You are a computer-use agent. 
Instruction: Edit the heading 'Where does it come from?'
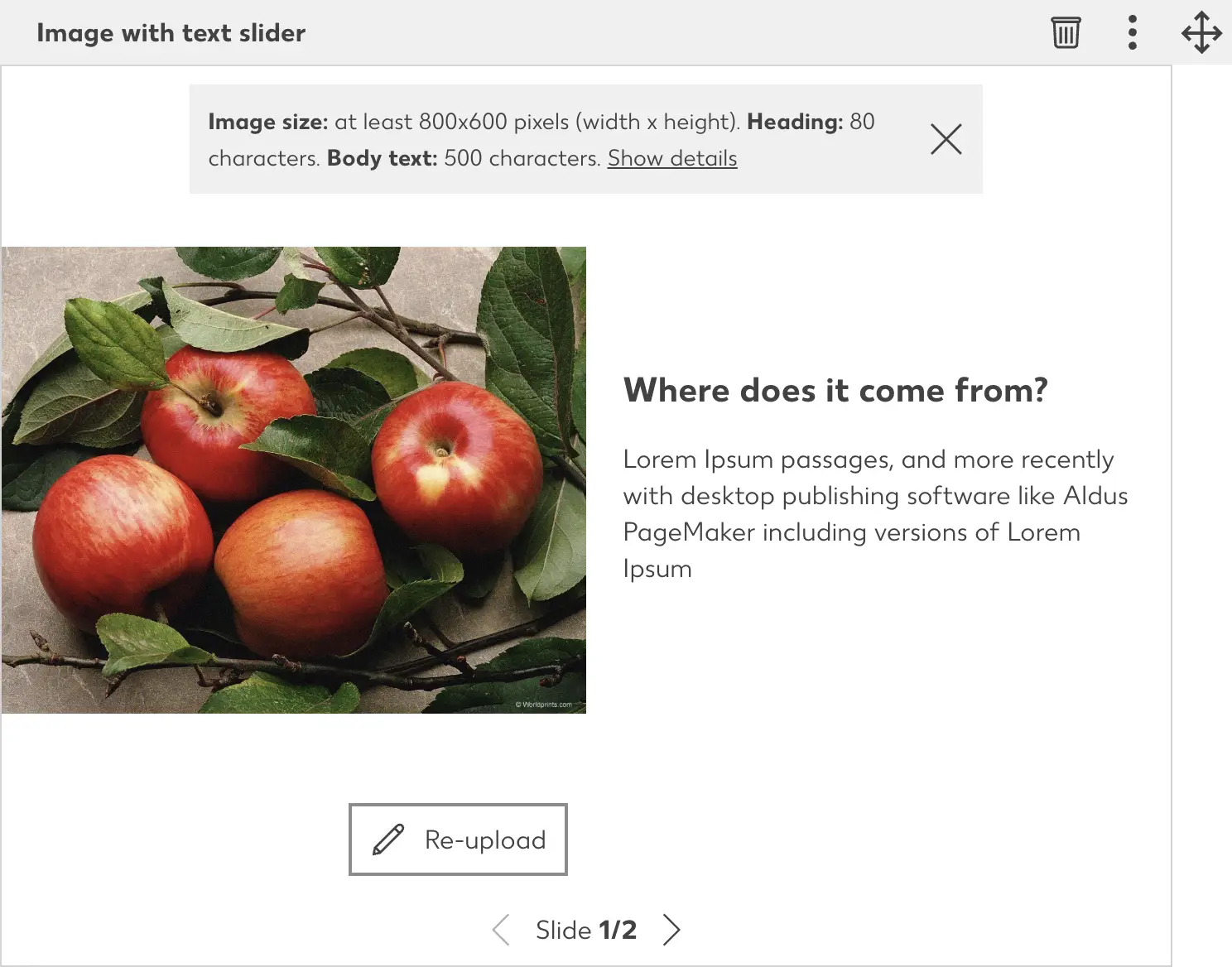pyautogui.click(x=835, y=390)
